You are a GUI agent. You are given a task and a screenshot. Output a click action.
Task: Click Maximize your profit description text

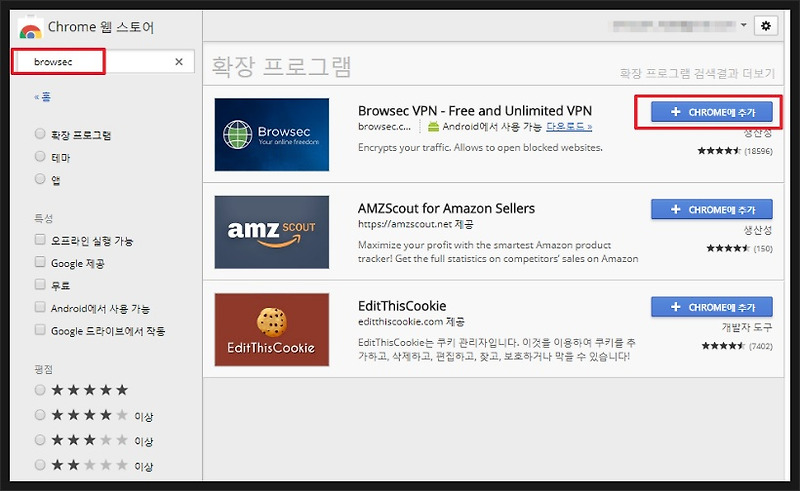pos(498,252)
